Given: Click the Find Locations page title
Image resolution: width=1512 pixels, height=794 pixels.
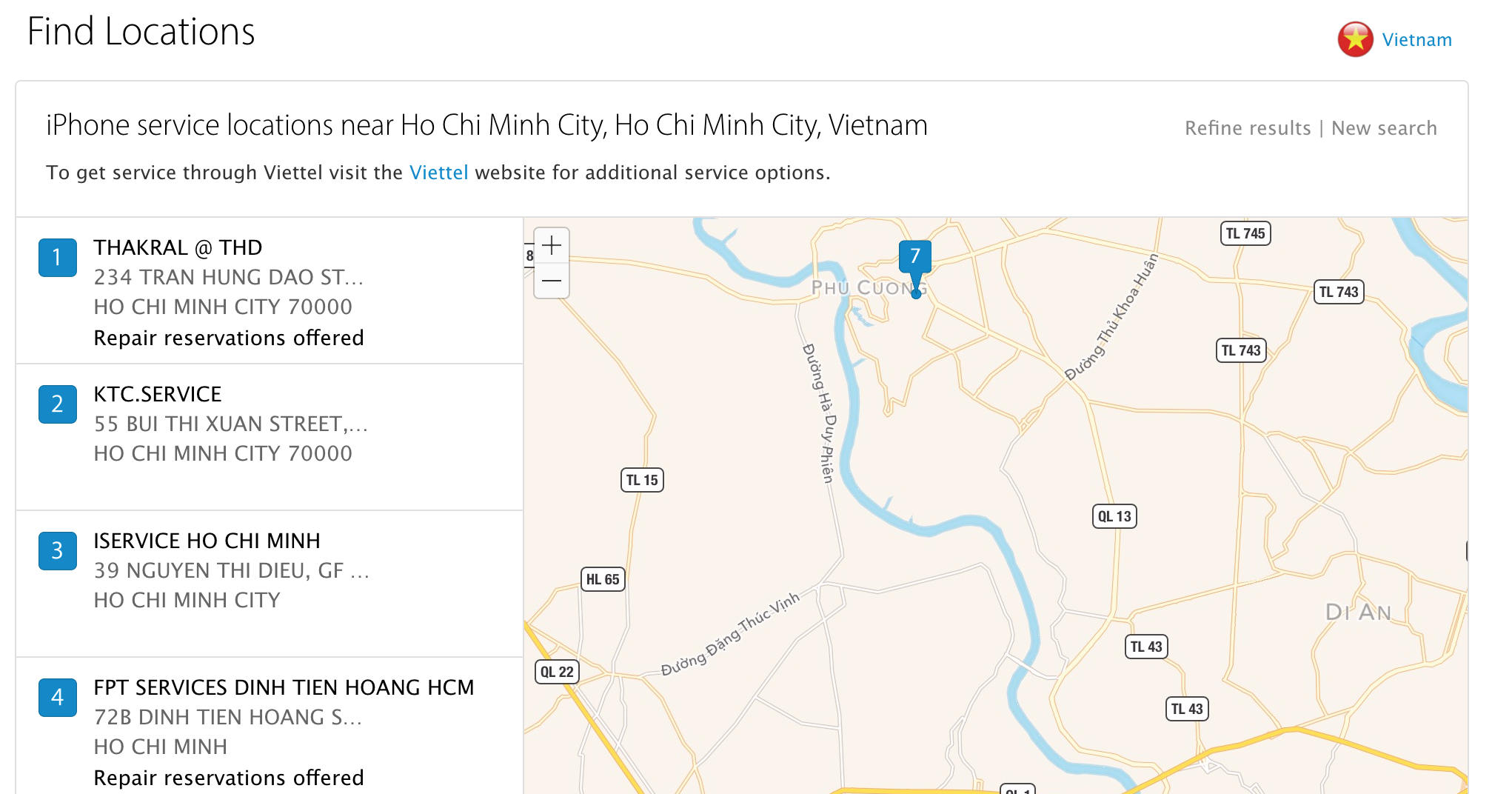Looking at the screenshot, I should click(141, 31).
